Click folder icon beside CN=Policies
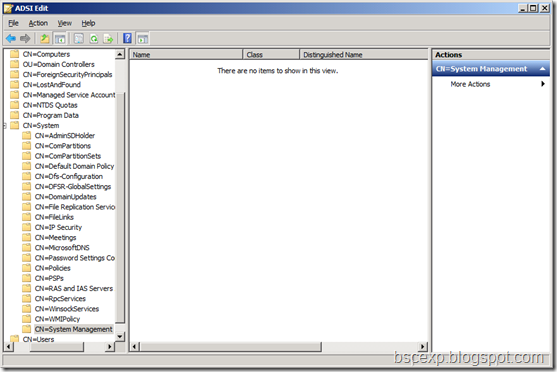Image resolution: width=557 pixels, height=372 pixels. click(x=26, y=268)
